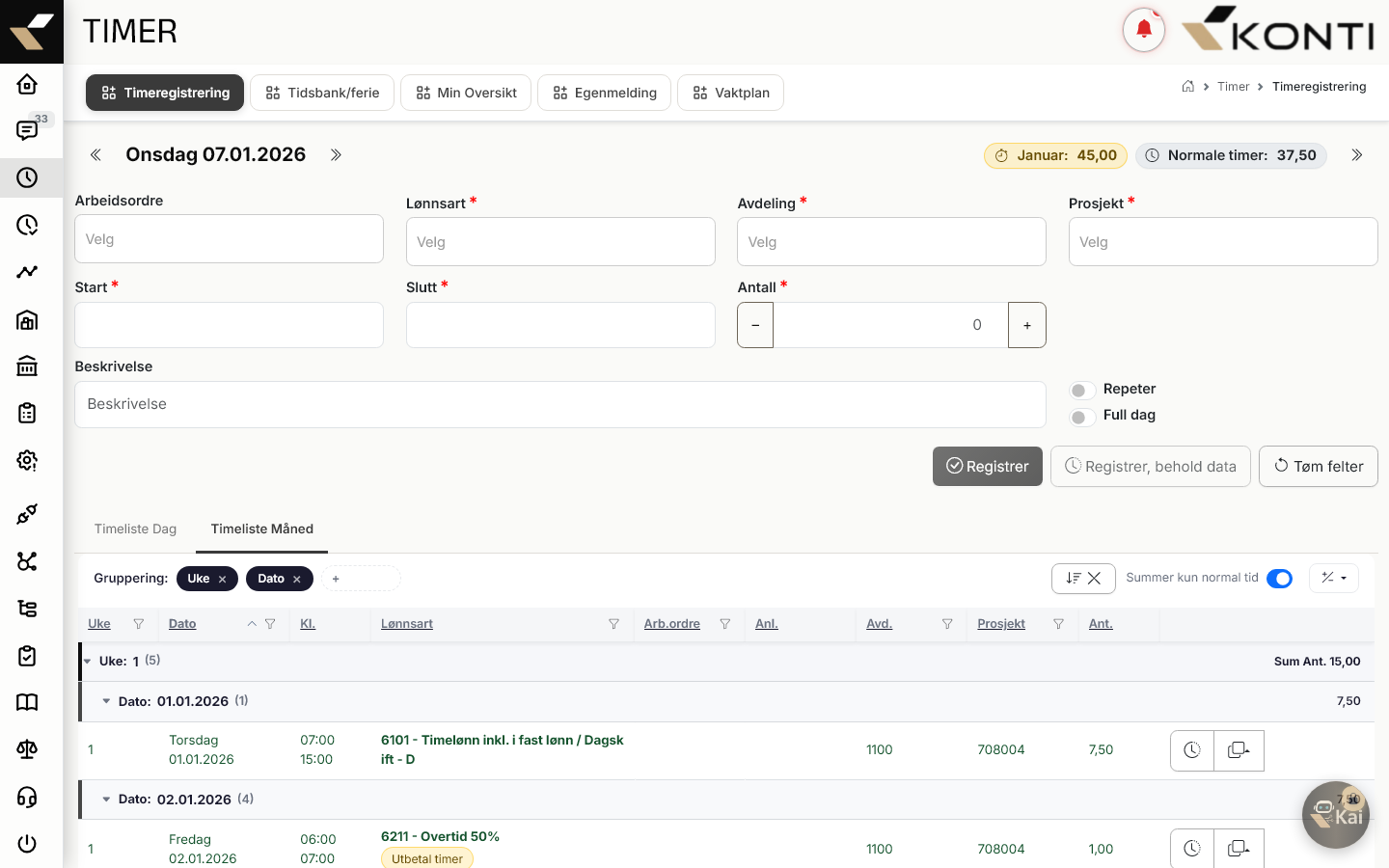Open the open book sidebar icon
The width and height of the screenshot is (1389, 868).
[27, 702]
